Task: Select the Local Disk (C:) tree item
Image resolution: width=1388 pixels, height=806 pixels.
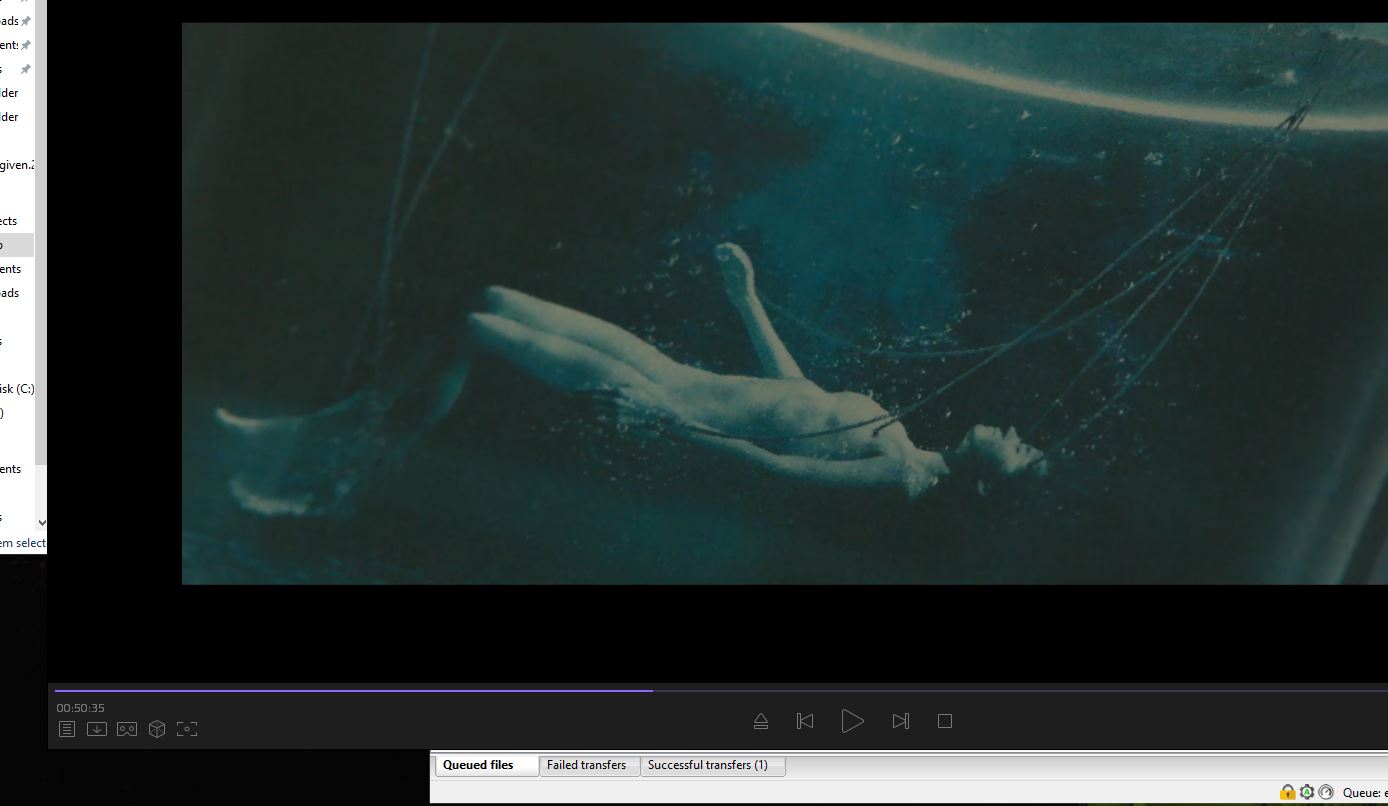Action: pyautogui.click(x=17, y=389)
